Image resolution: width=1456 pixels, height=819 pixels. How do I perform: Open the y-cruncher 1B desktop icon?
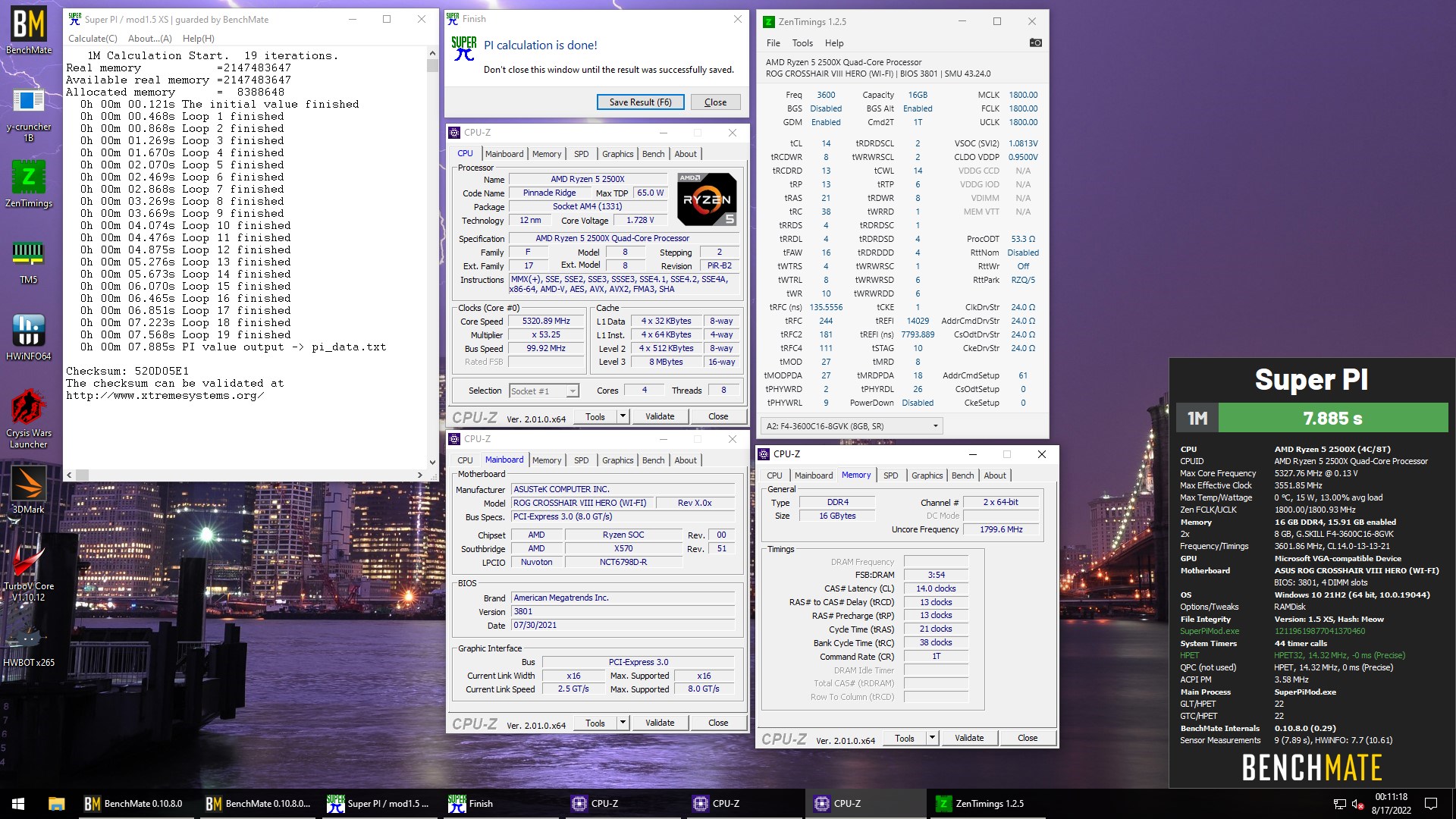coord(29,114)
